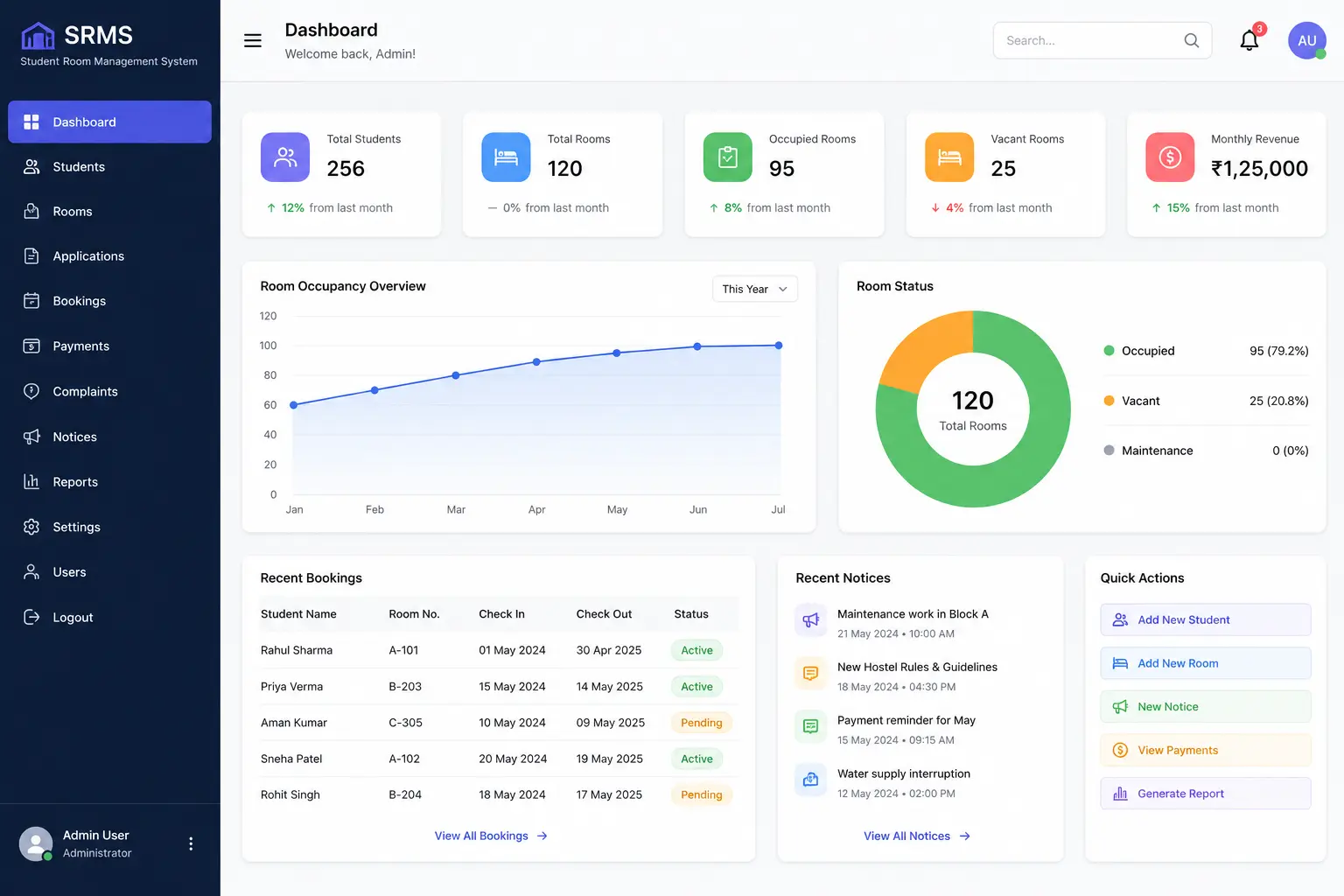Click Sneha Patel's Active status badge

[696, 759]
